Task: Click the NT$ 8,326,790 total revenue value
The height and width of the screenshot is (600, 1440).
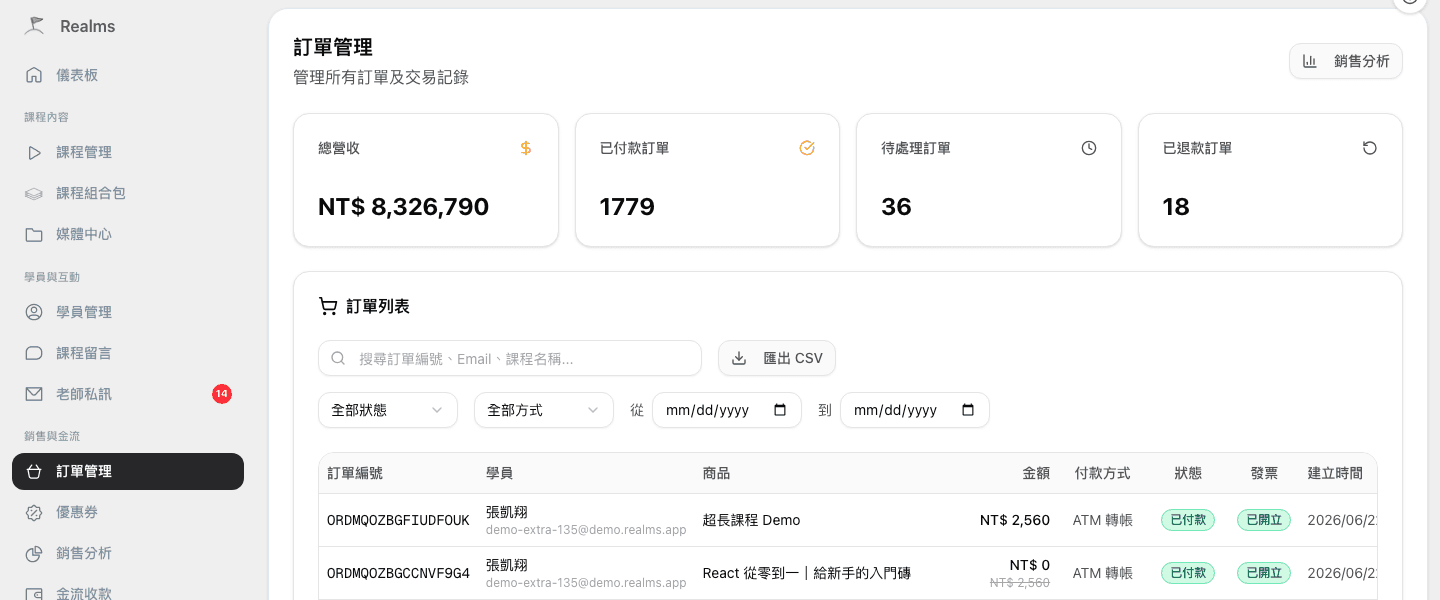Action: pyautogui.click(x=403, y=207)
